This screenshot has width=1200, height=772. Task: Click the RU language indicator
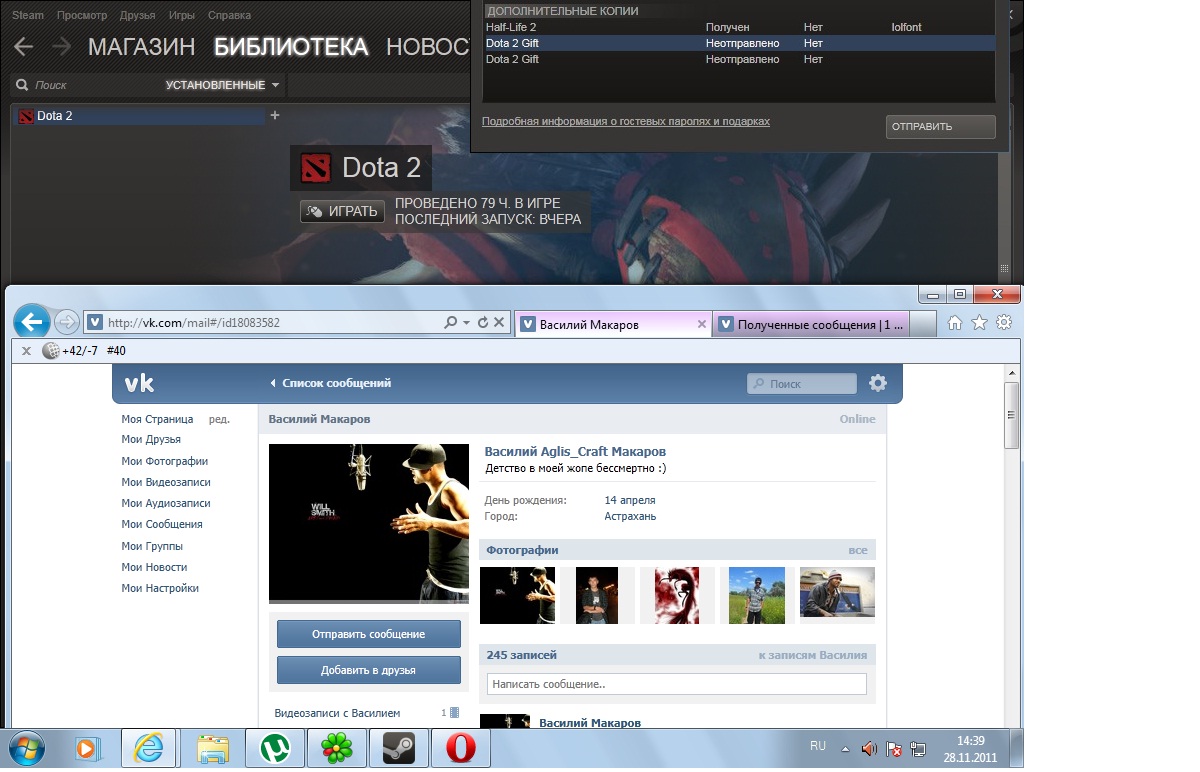click(x=818, y=747)
